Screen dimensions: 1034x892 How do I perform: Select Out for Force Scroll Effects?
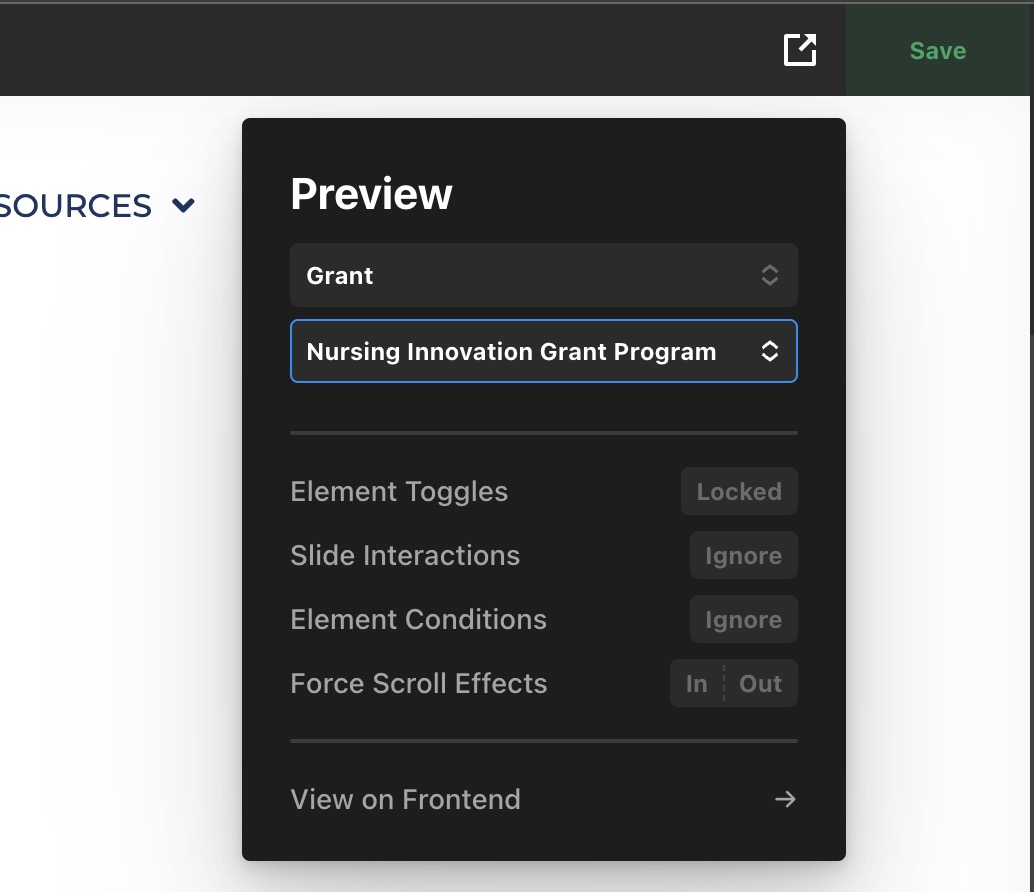tap(760, 683)
